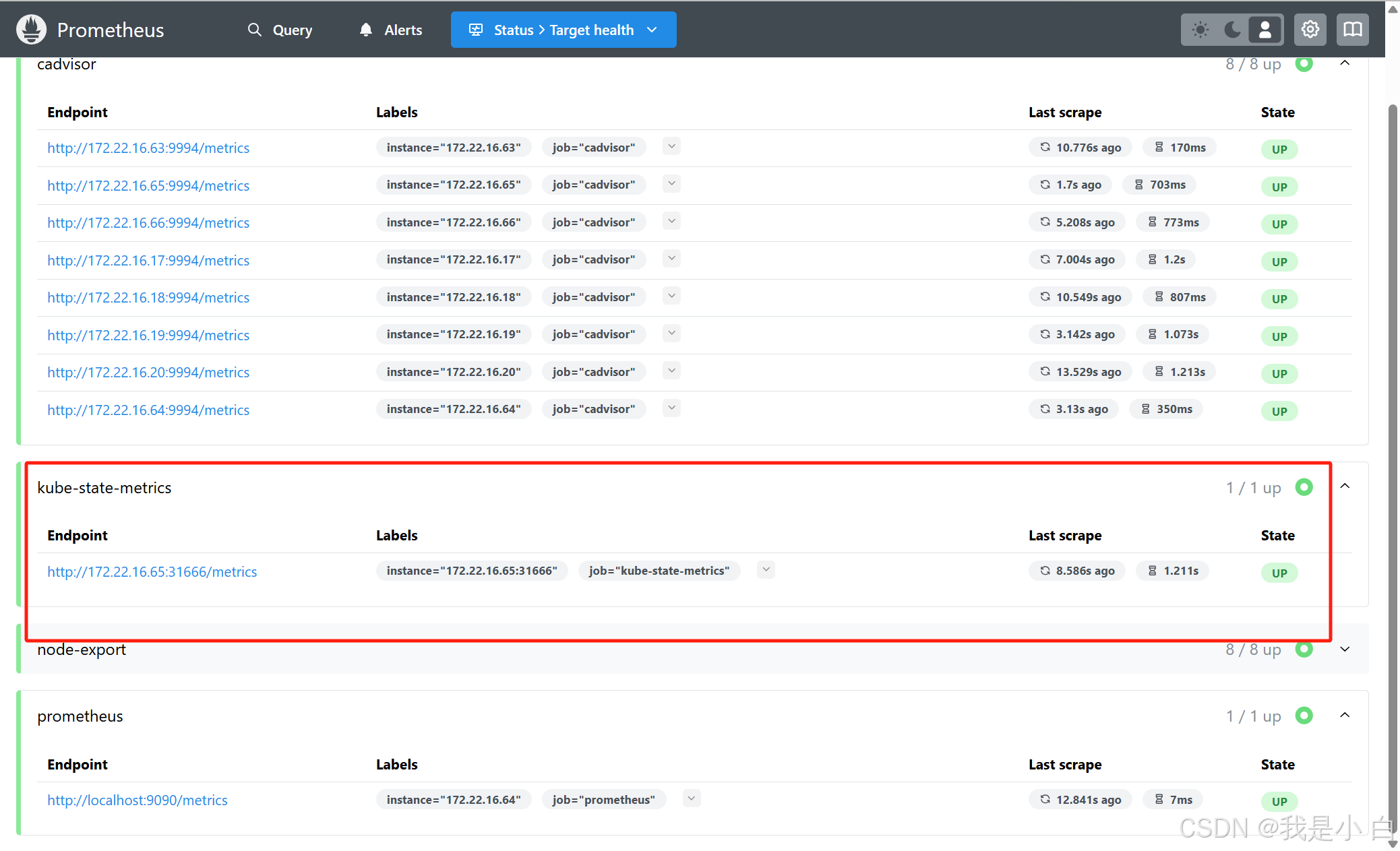
Task: Click green health circle for prometheus pool
Action: [x=1304, y=716]
